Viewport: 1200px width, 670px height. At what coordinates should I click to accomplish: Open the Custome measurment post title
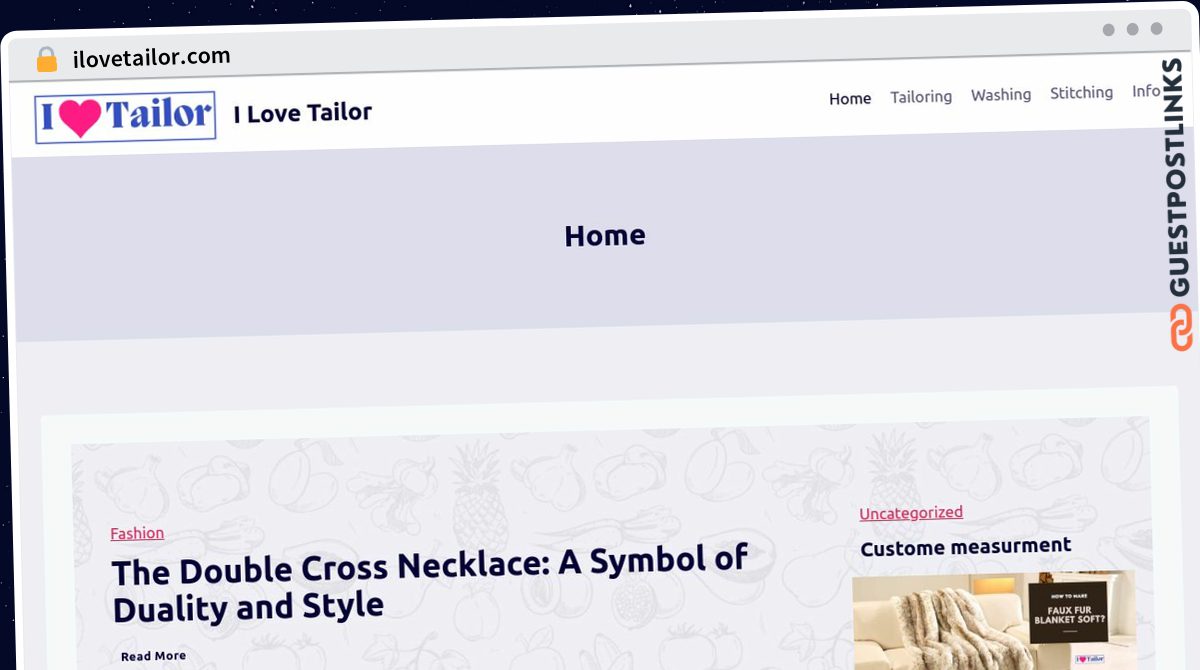[x=966, y=546]
